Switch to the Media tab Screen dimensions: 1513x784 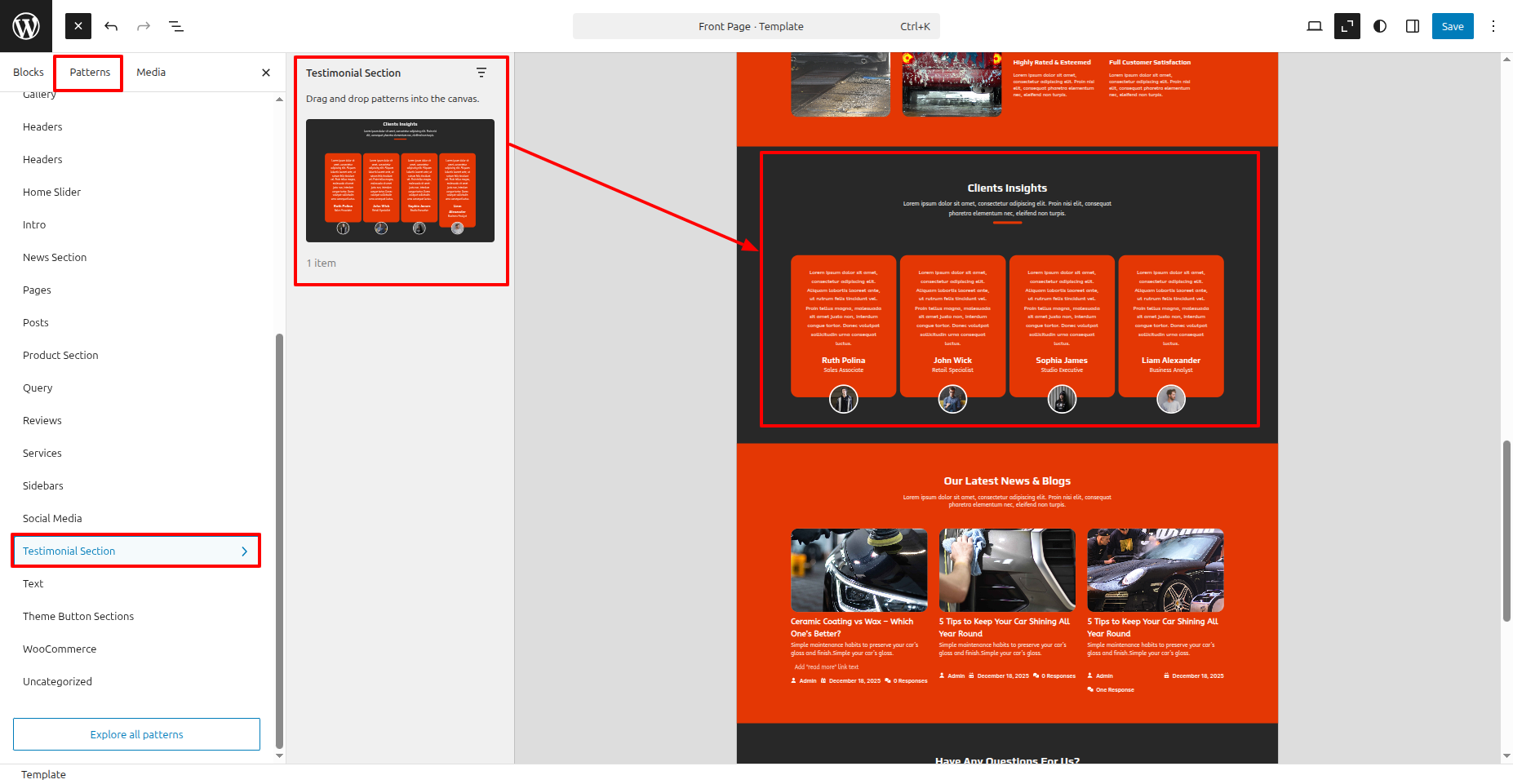click(151, 73)
